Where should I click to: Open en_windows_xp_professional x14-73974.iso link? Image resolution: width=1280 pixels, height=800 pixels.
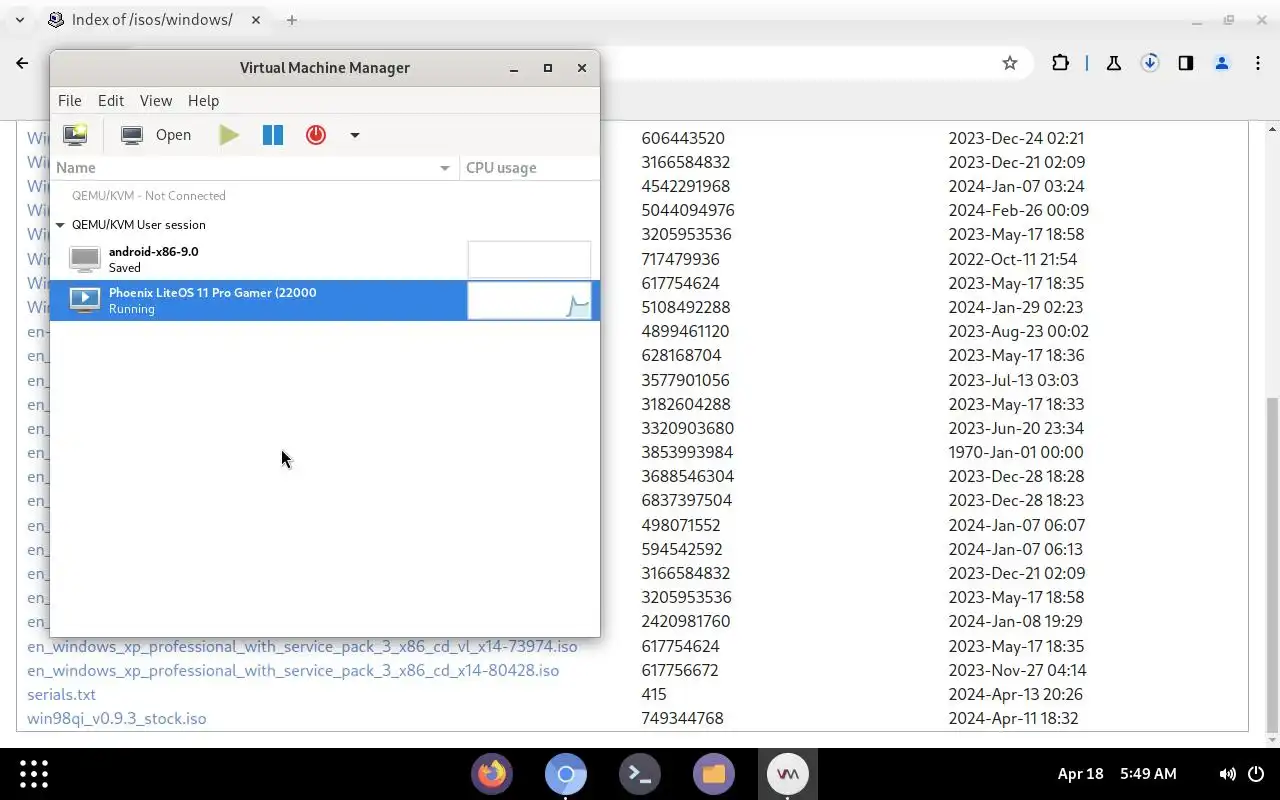tap(302, 646)
